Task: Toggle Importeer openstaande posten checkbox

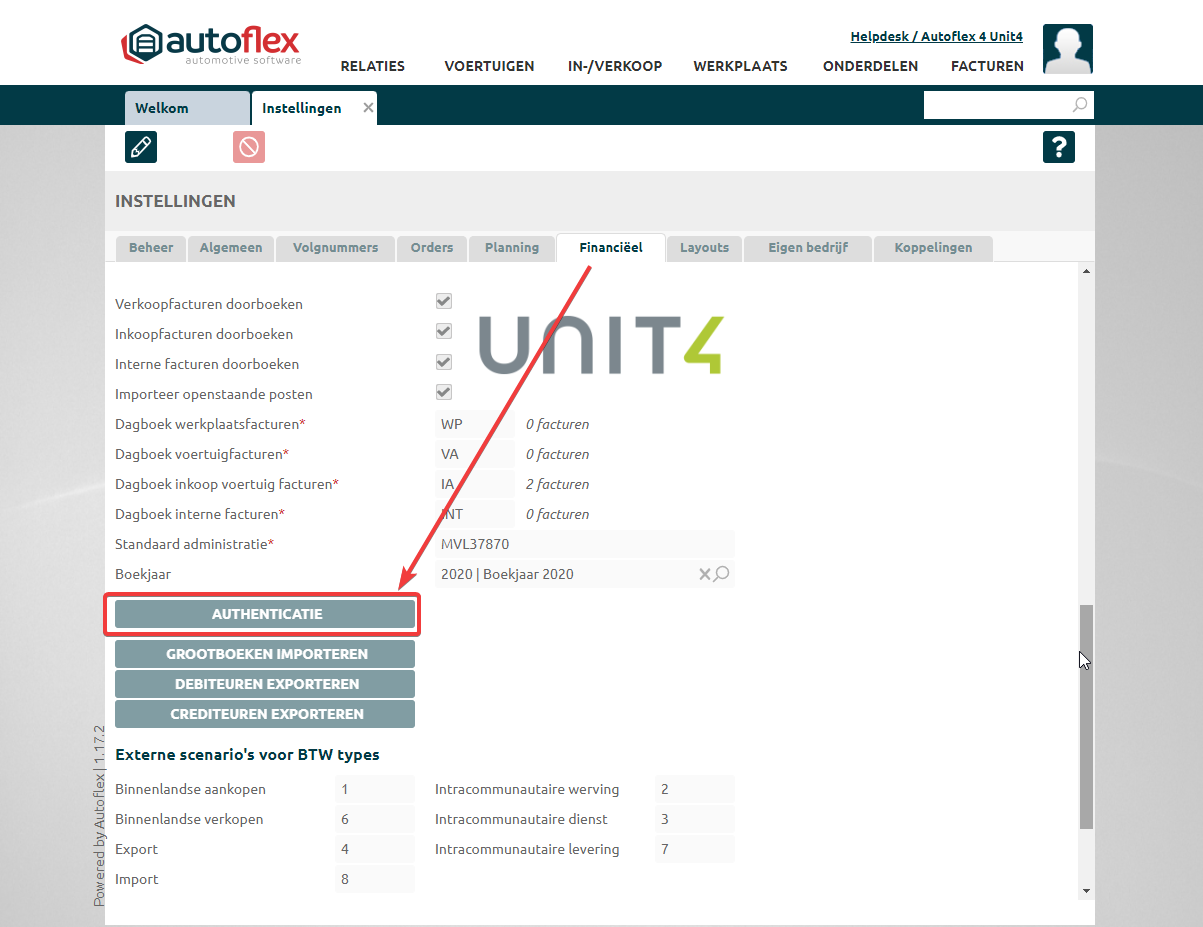Action: pos(444,392)
